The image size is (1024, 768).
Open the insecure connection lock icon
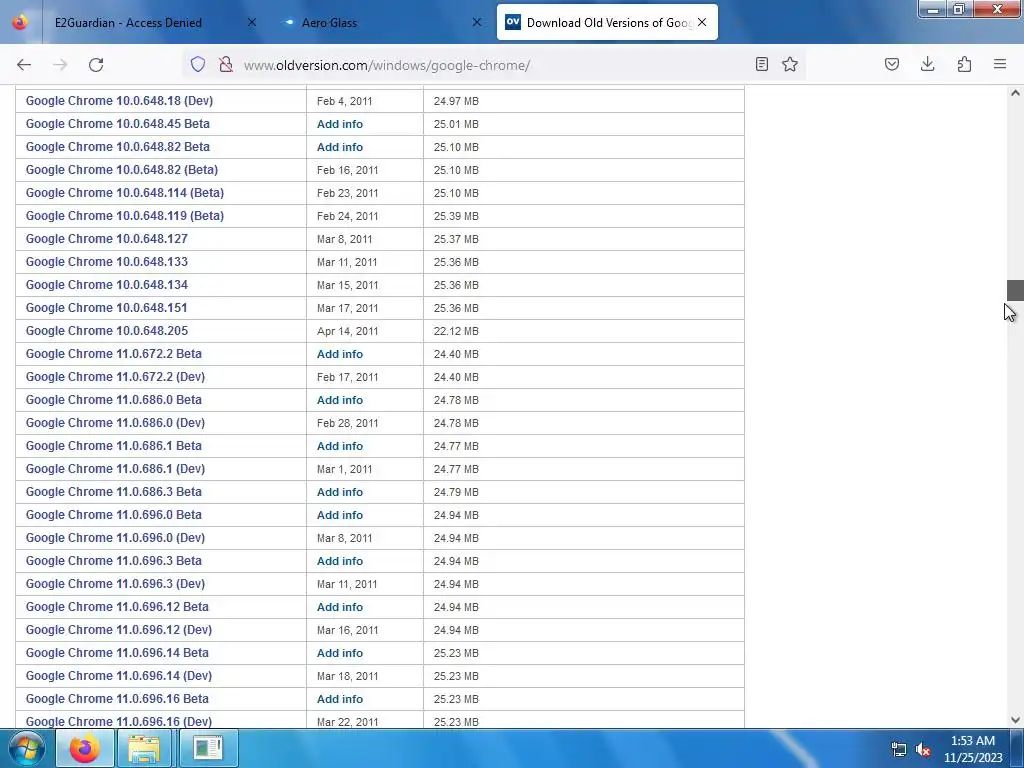[x=226, y=64]
